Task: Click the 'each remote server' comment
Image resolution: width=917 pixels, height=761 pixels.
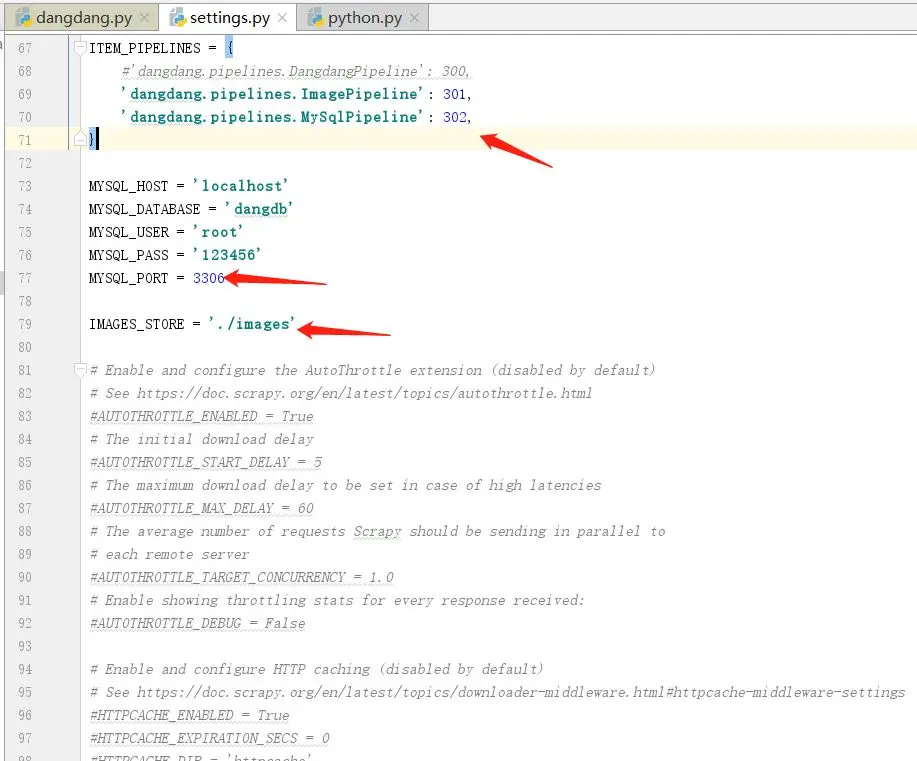Action: point(170,555)
